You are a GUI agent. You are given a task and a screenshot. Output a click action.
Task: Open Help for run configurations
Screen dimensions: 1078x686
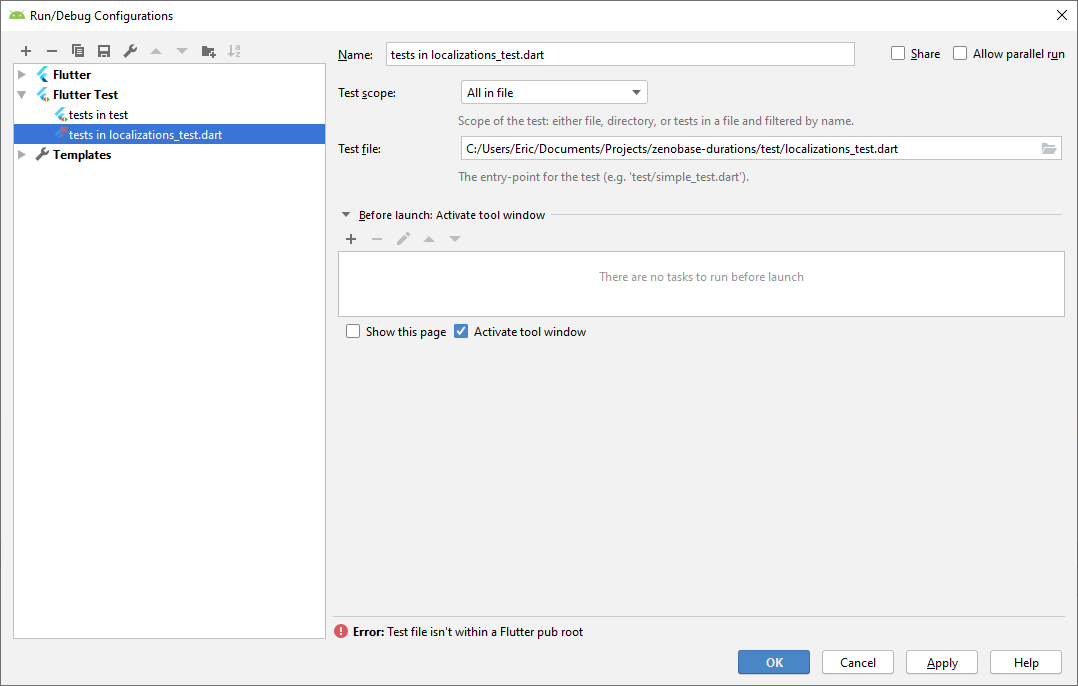point(1025,662)
